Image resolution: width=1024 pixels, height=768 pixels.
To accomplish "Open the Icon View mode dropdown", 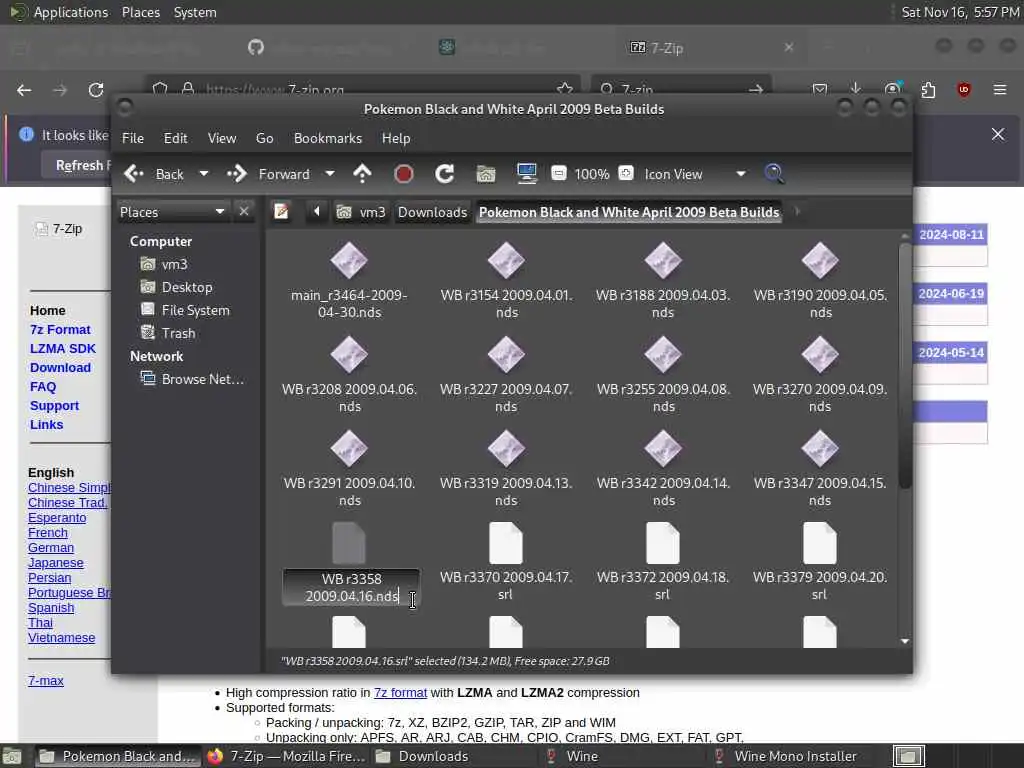I will coord(695,174).
